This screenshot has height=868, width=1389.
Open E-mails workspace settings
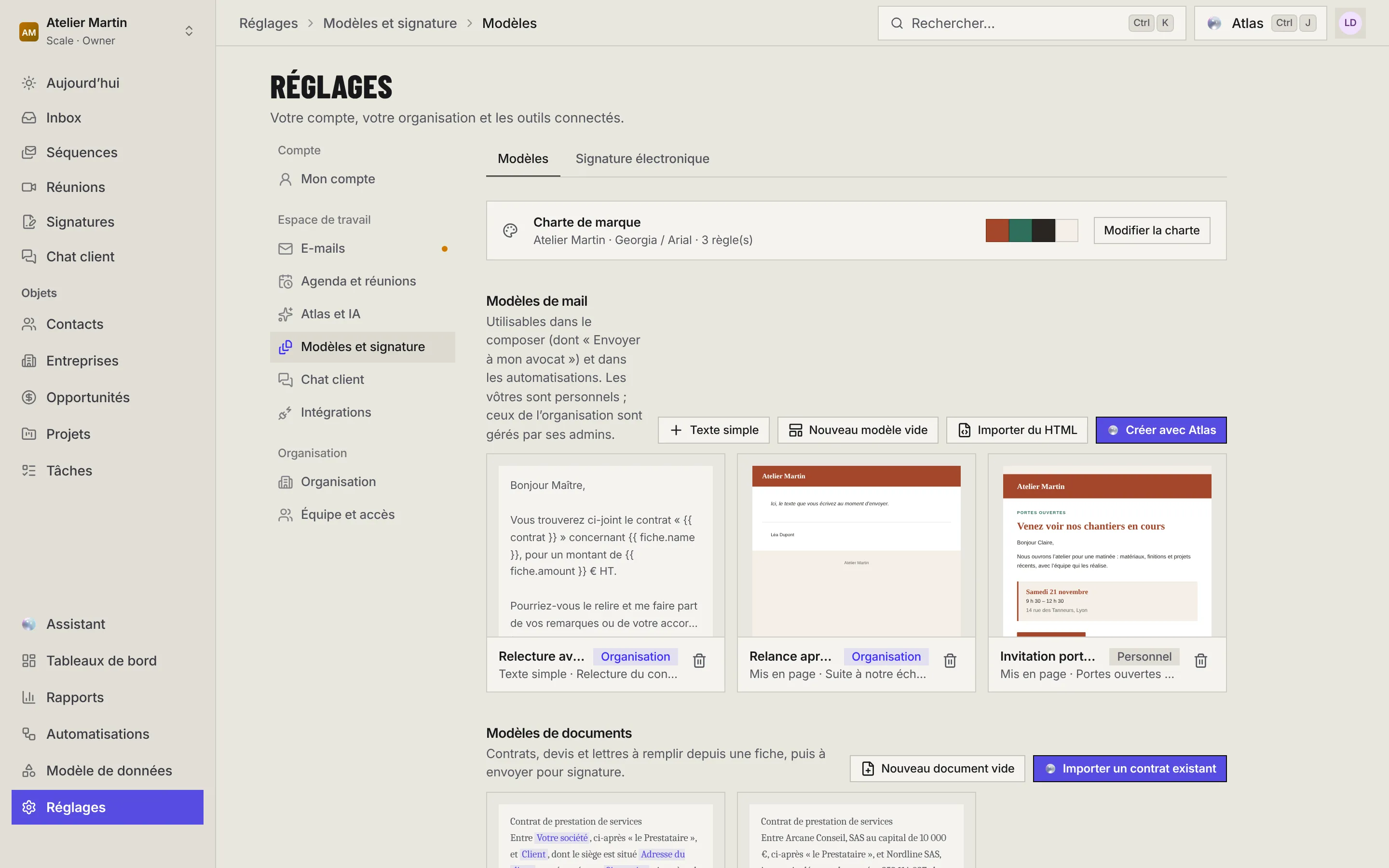pyautogui.click(x=363, y=248)
